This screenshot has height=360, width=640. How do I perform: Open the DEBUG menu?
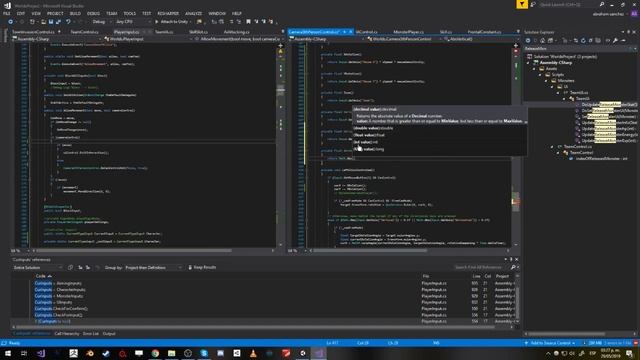pos(93,13)
